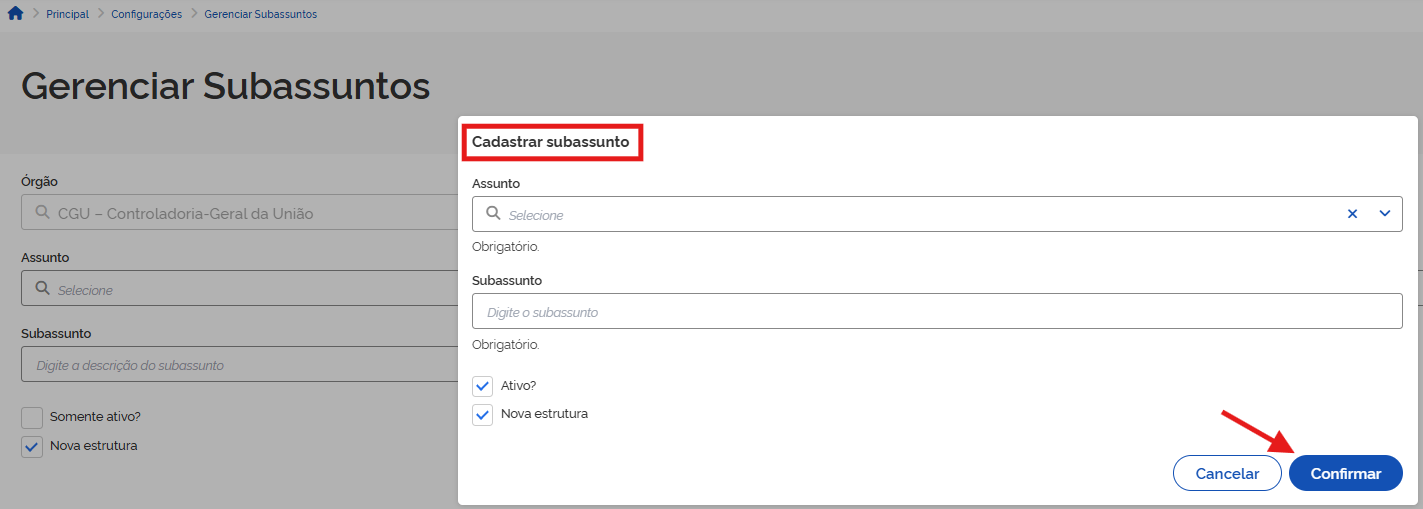Click the 'Digite a descrição do subassunto' input
The height and width of the screenshot is (509, 1423).
point(240,365)
